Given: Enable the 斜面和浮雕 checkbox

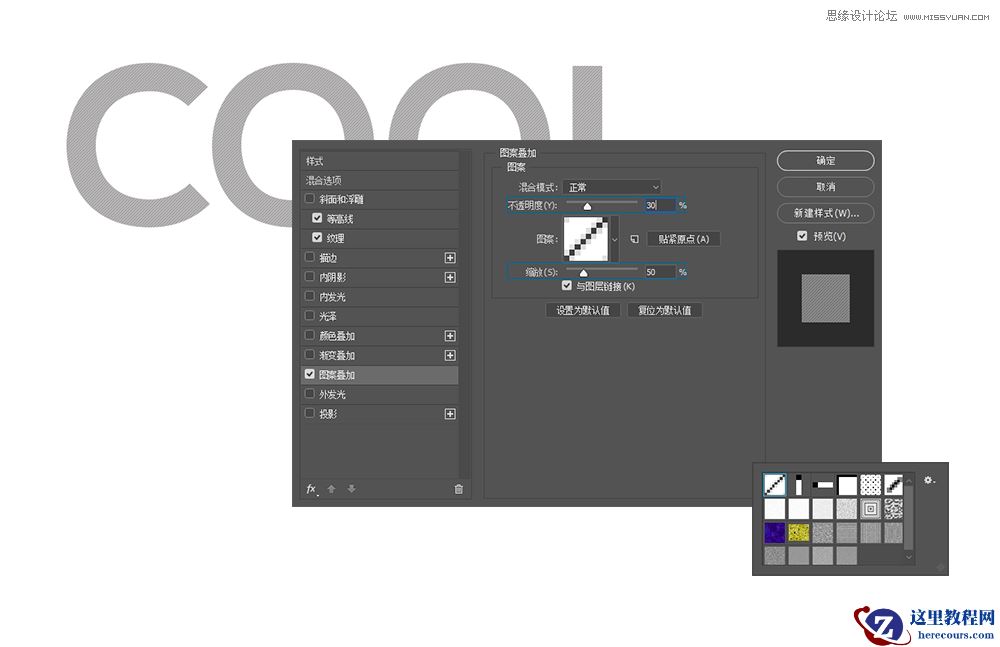Looking at the screenshot, I should tap(309, 199).
